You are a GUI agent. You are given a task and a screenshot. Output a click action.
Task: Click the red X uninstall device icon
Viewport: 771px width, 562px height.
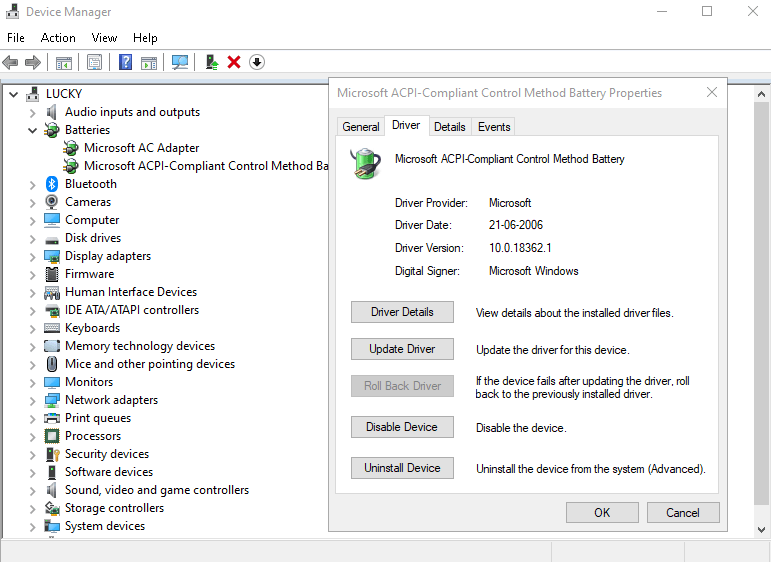coord(234,62)
